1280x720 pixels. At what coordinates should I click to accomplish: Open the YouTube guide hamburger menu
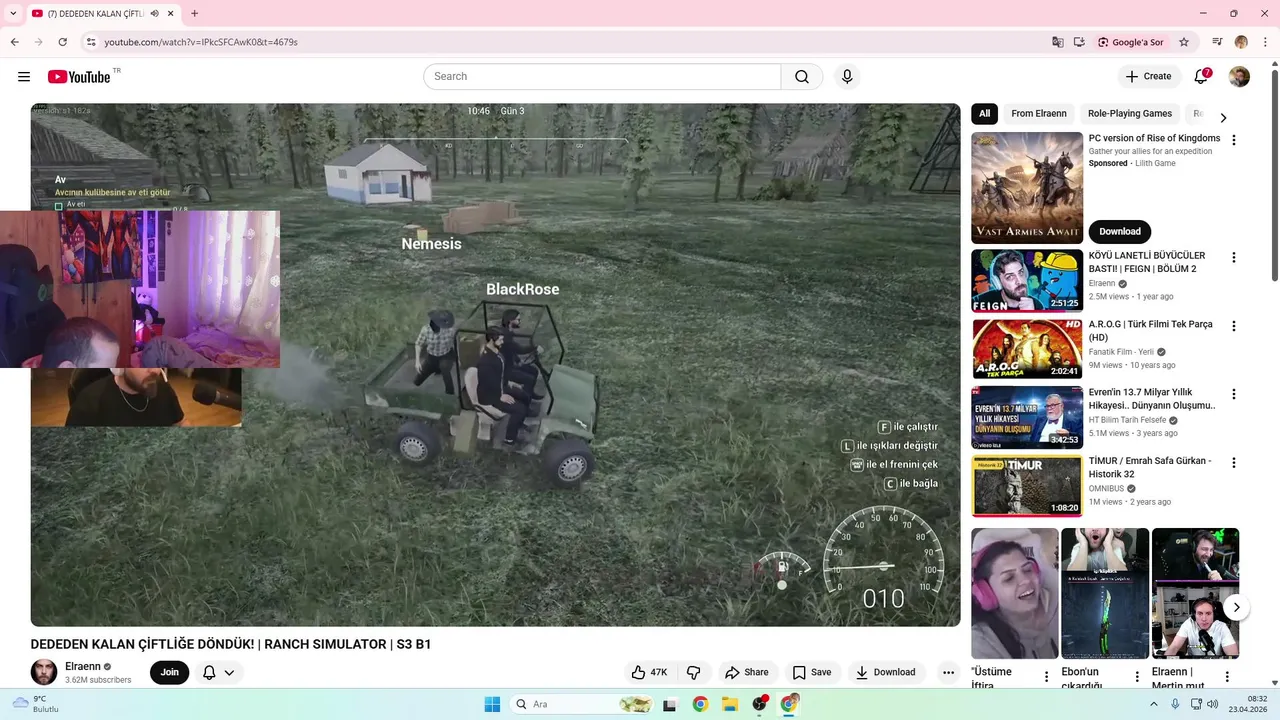[24, 76]
